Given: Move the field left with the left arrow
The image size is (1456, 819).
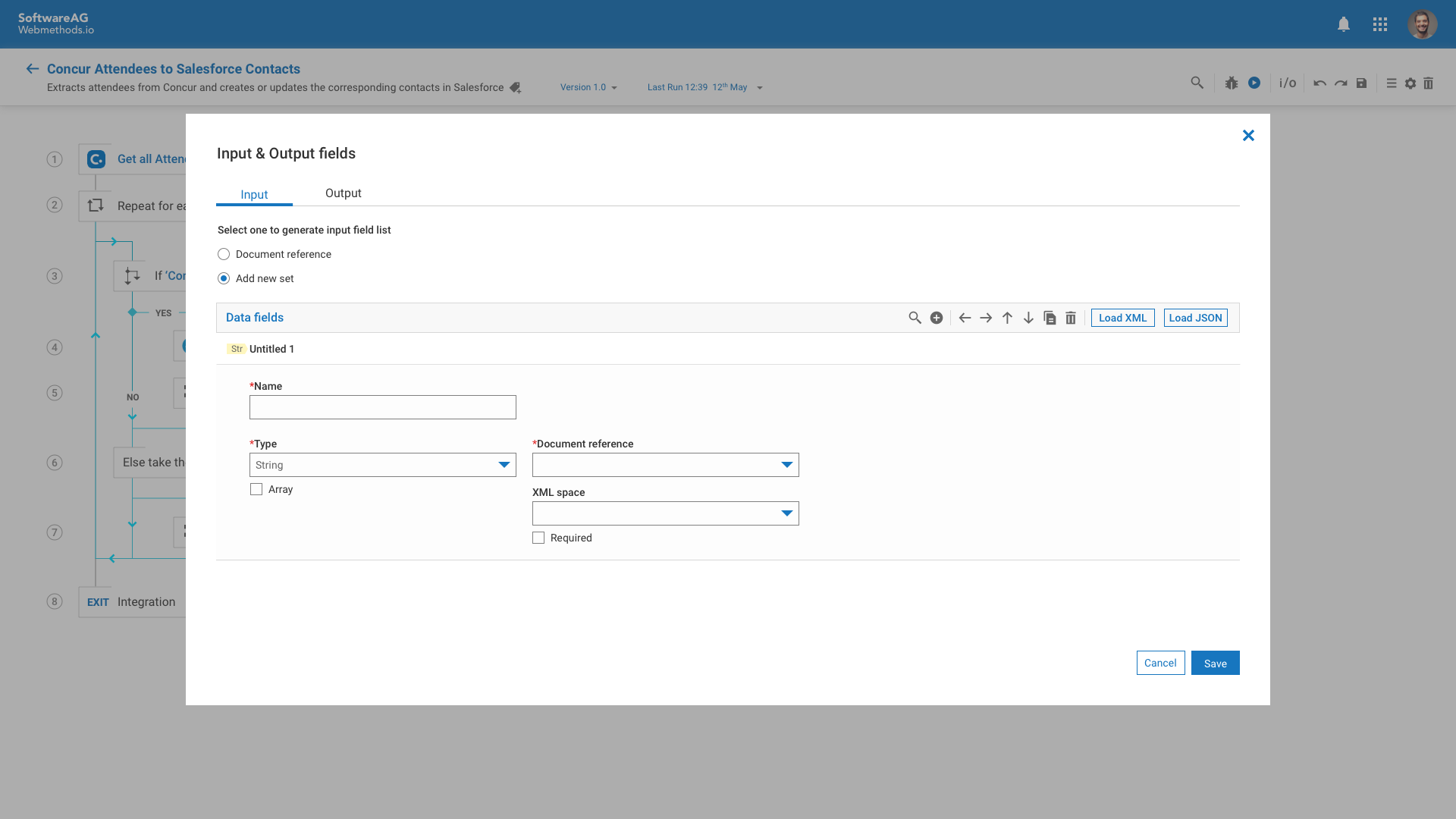Looking at the screenshot, I should 965,318.
